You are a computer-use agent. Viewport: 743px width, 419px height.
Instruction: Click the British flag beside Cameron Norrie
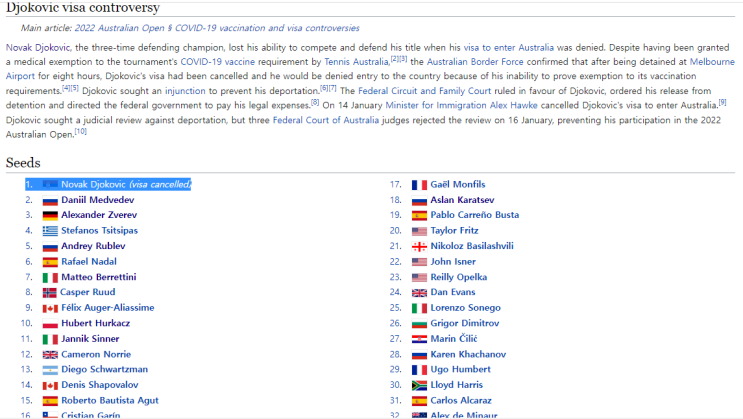50,355
